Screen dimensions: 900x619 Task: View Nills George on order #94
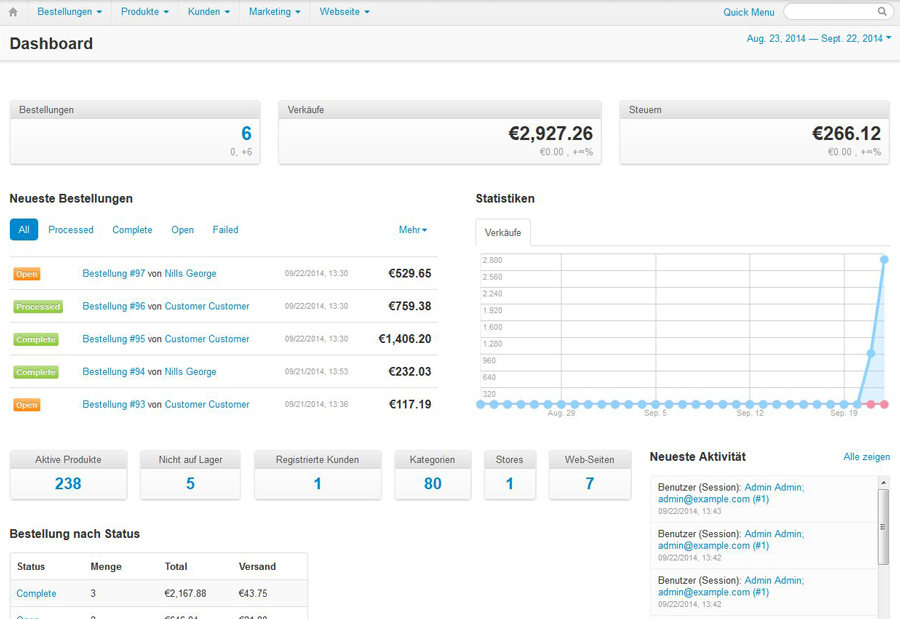point(191,372)
